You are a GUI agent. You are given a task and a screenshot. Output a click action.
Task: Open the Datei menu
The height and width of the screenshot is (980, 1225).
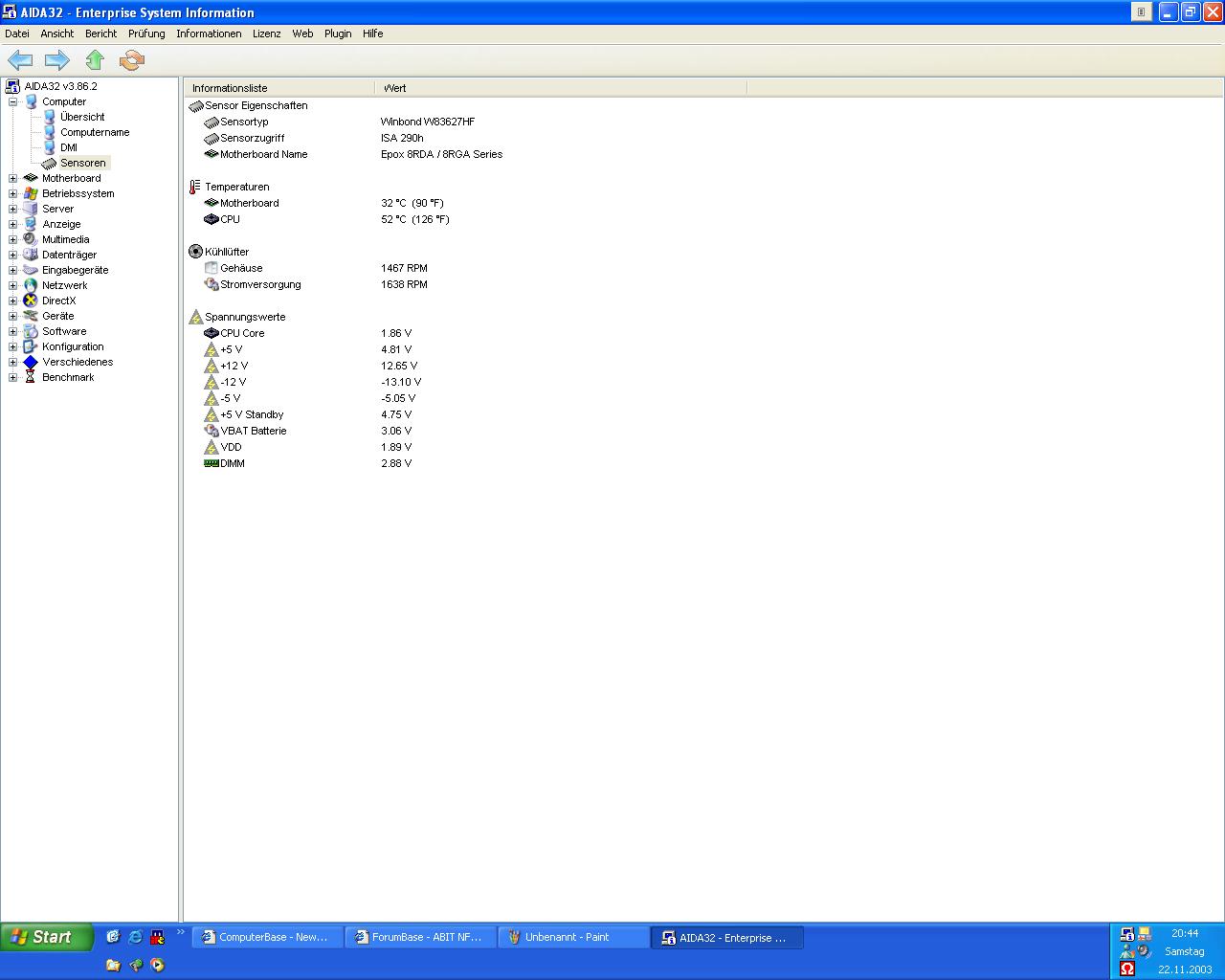pyautogui.click(x=17, y=33)
